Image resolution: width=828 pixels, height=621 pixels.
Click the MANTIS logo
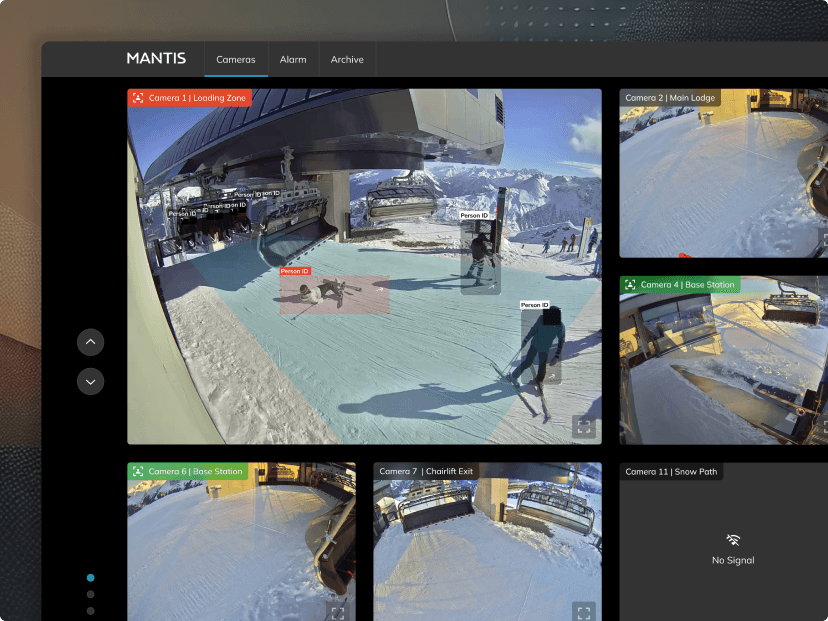pos(156,58)
